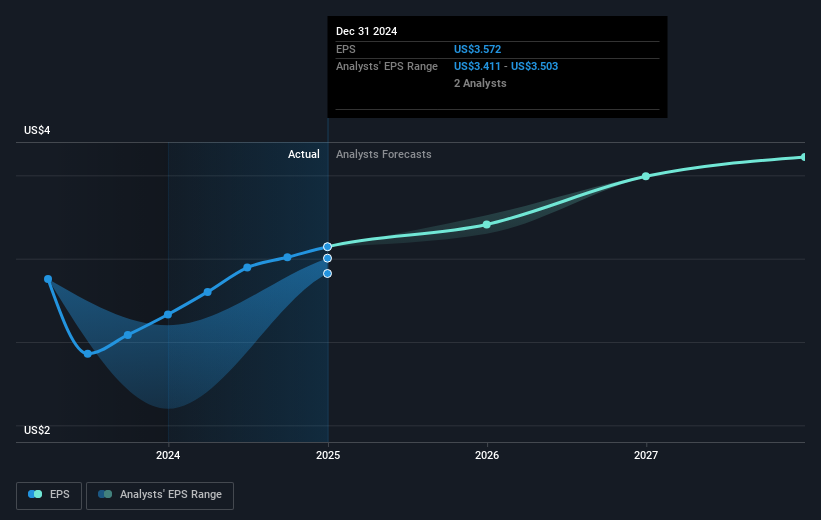This screenshot has height=520, width=821.
Task: Select the forecast data point at 2027
Action: tap(646, 176)
